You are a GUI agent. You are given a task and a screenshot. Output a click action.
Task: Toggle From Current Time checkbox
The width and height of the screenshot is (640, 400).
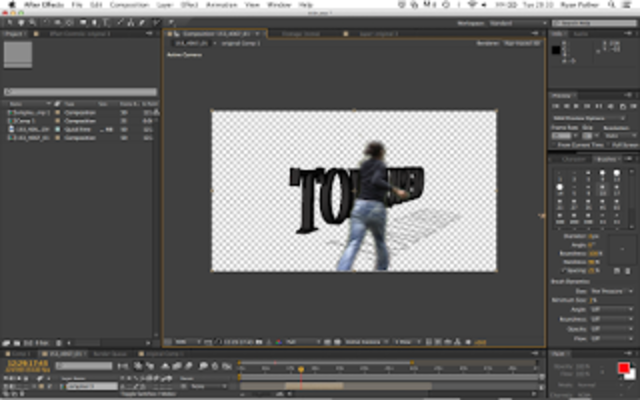click(554, 145)
